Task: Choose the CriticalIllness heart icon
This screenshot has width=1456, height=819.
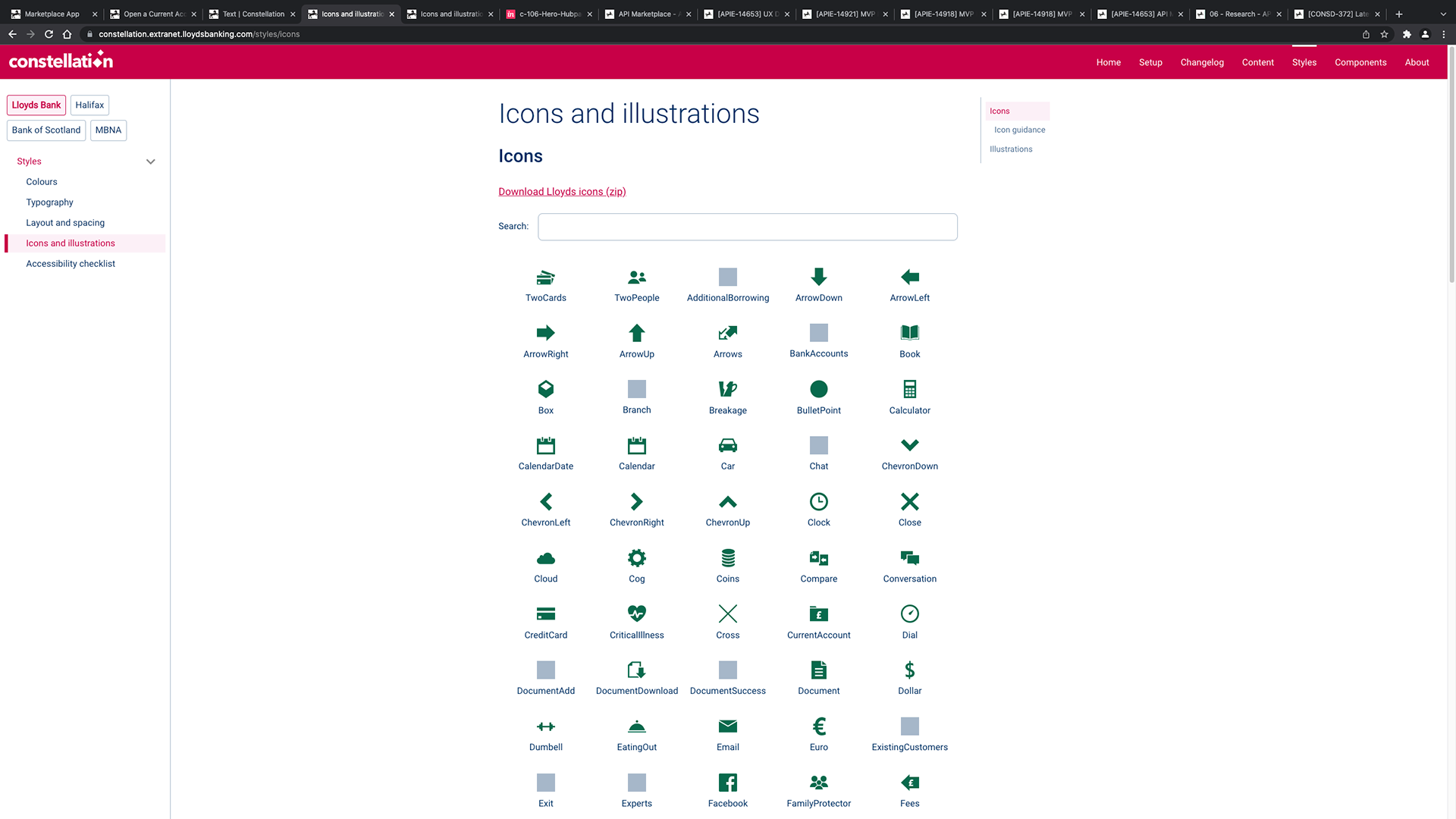Action: [636, 613]
